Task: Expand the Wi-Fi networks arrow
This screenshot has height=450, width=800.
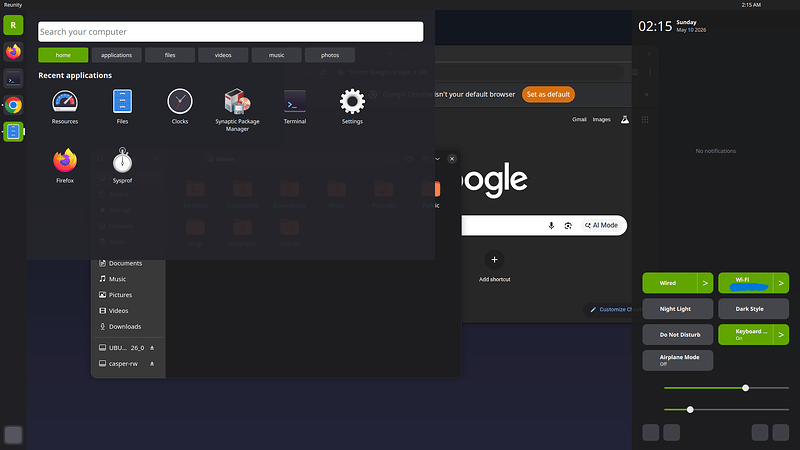Action: [x=781, y=283]
